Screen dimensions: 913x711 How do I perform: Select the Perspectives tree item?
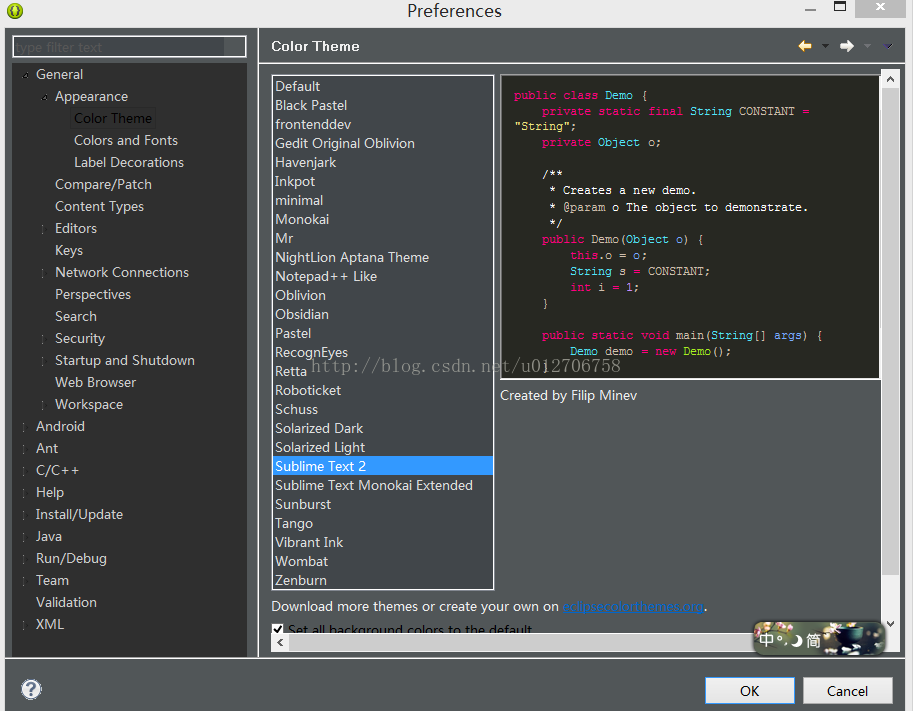93,295
